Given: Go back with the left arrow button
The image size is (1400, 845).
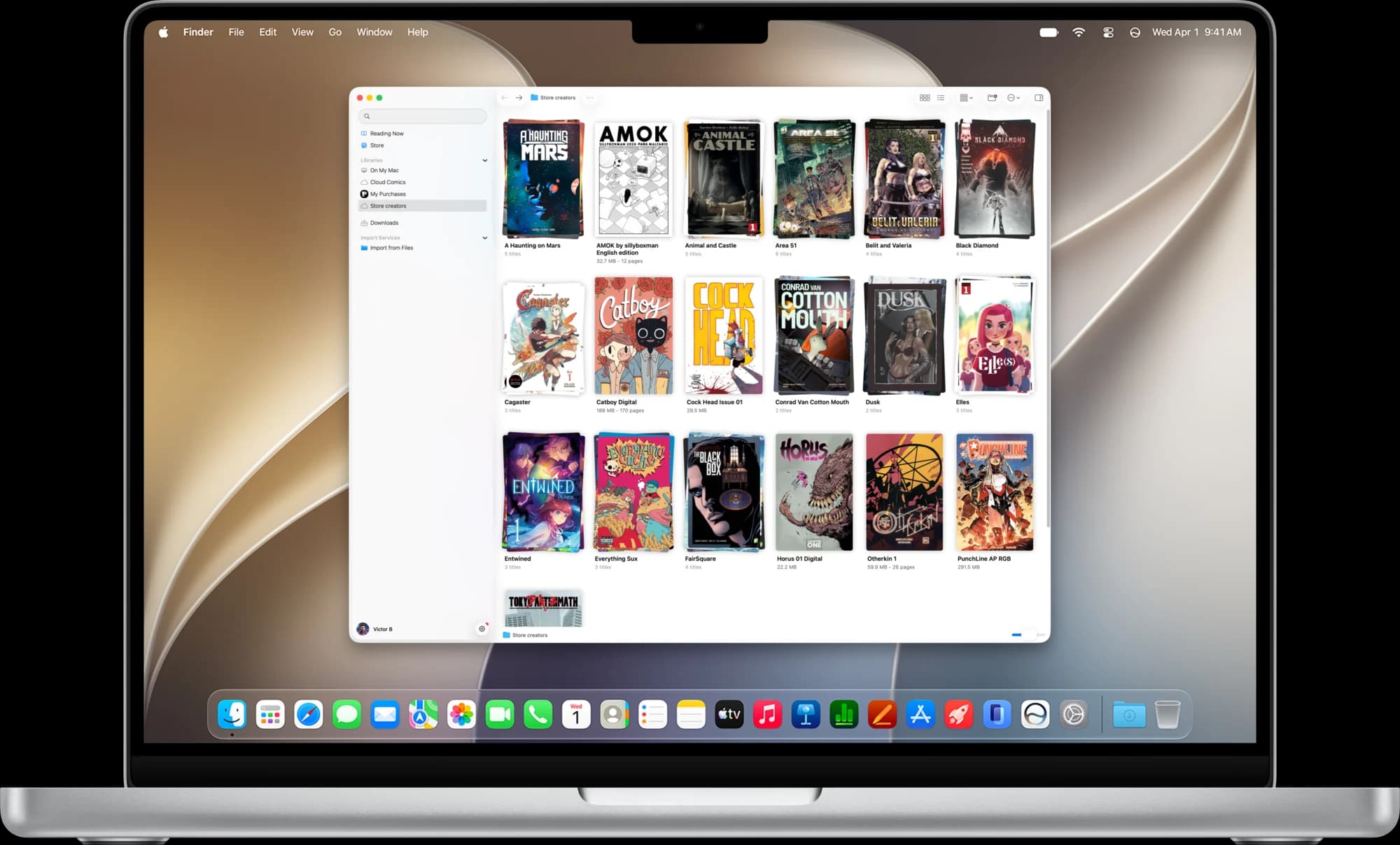Looking at the screenshot, I should click(x=504, y=98).
